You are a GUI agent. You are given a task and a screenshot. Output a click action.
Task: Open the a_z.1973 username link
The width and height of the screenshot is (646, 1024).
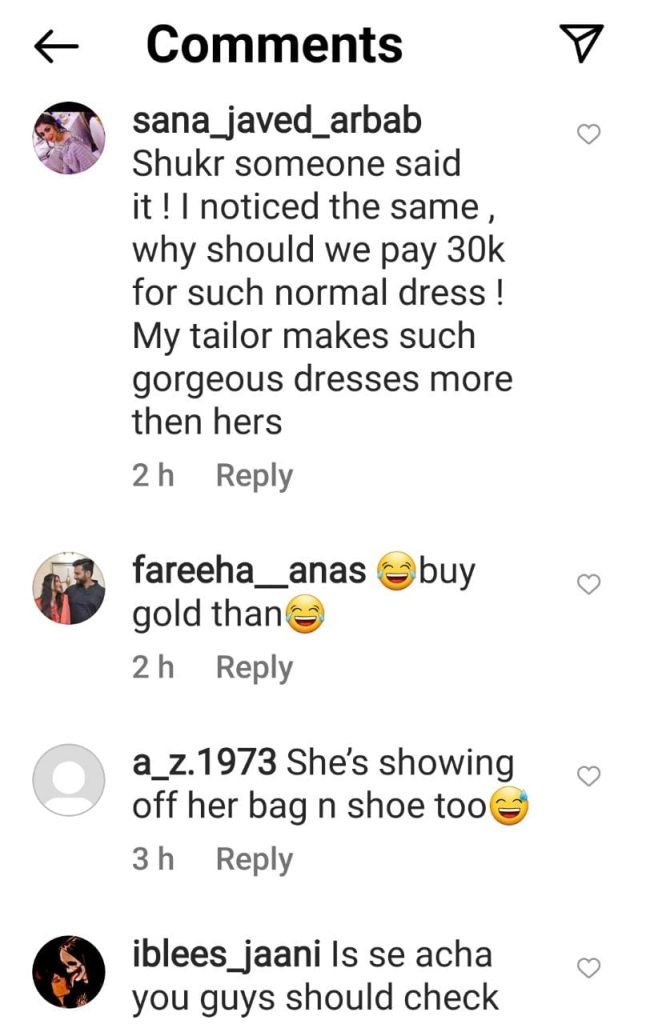204,763
